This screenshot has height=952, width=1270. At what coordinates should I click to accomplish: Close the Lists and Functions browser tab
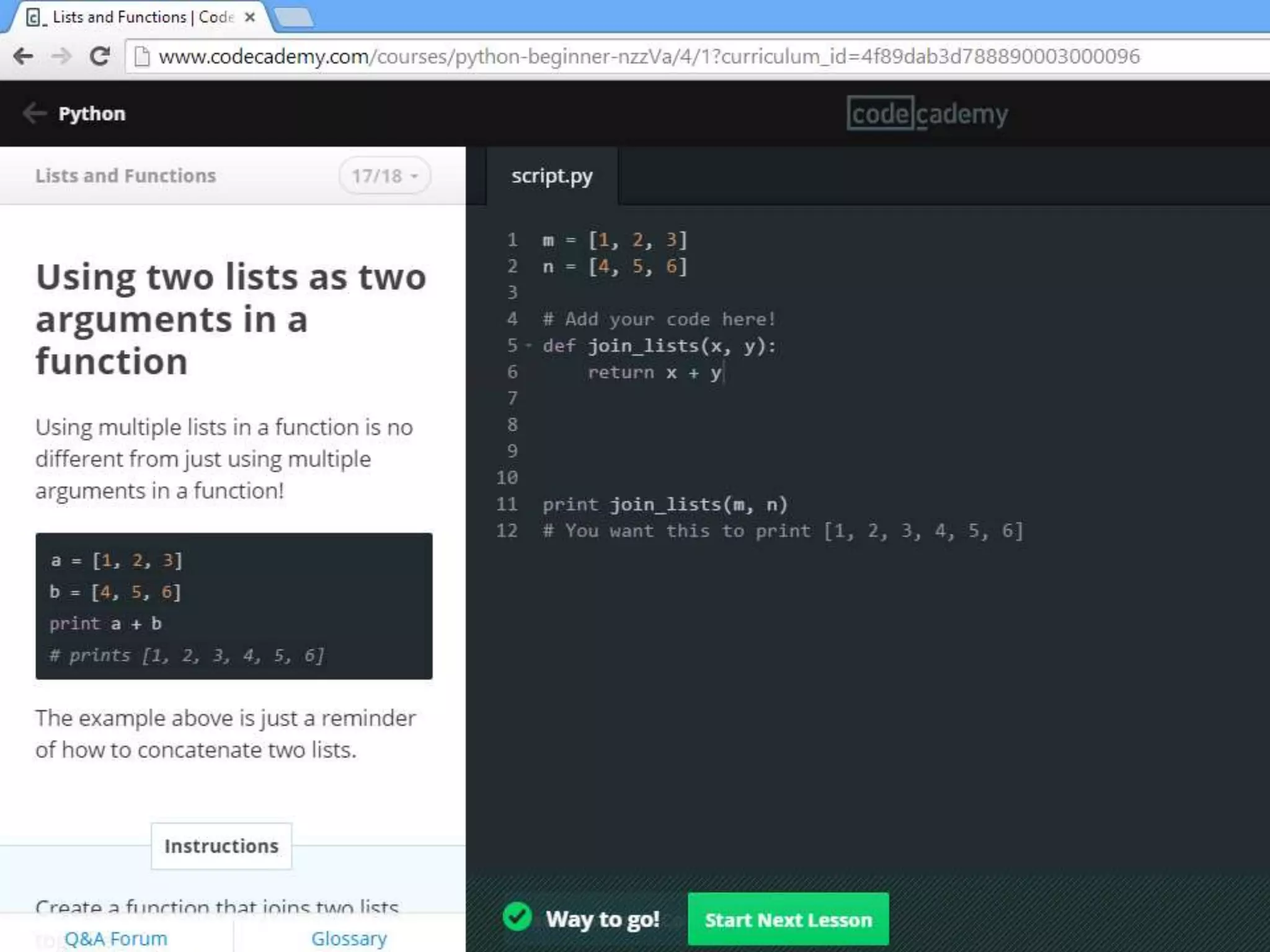coord(250,17)
